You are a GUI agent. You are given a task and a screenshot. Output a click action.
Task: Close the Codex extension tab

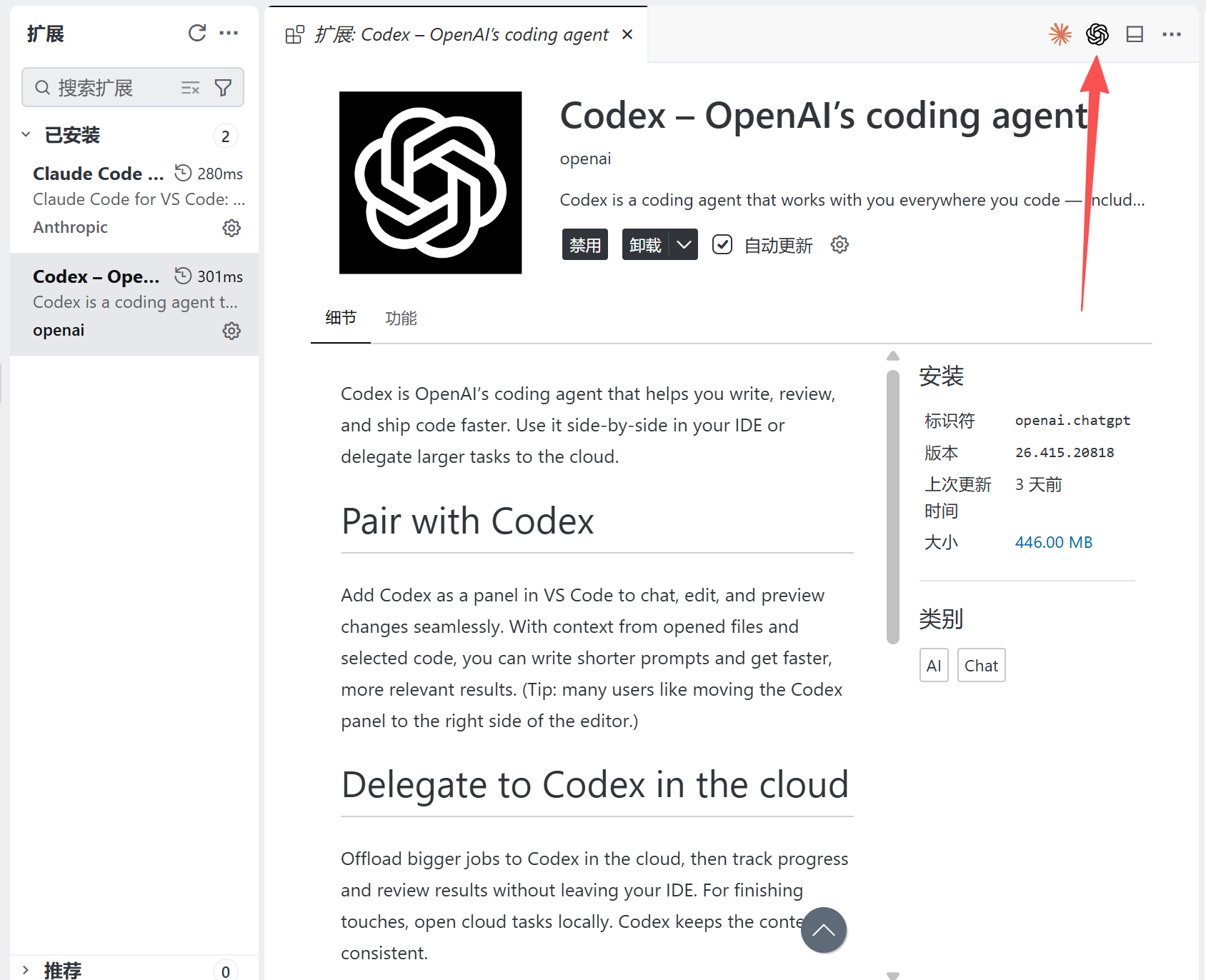coord(627,34)
